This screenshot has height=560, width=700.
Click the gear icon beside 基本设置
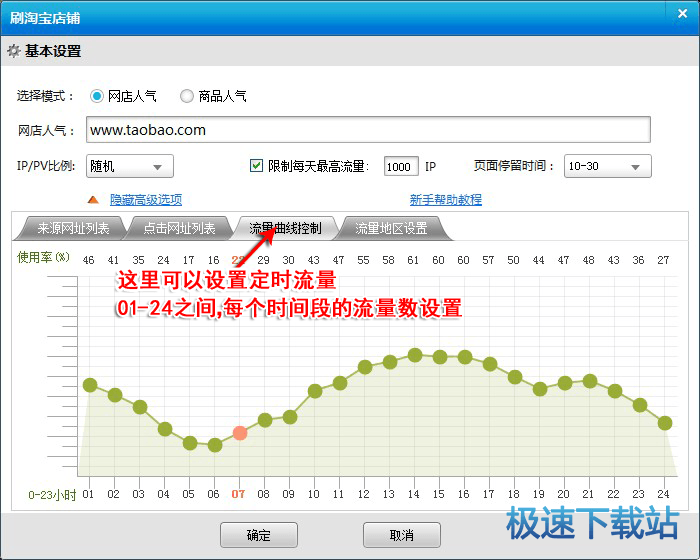pos(13,51)
